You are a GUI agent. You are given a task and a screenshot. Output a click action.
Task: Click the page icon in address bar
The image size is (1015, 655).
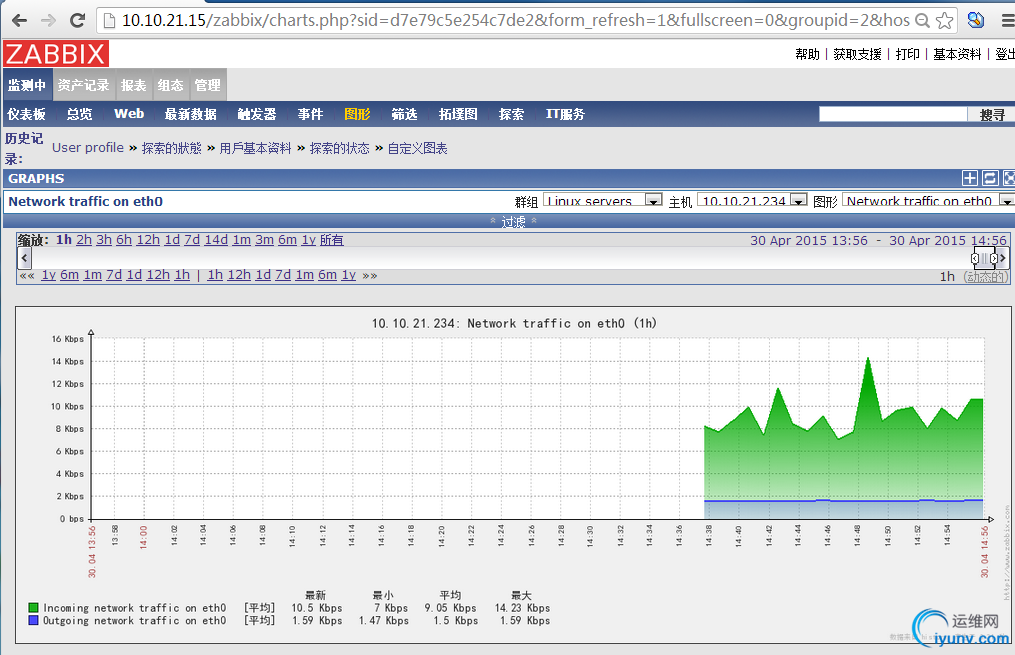(x=109, y=21)
